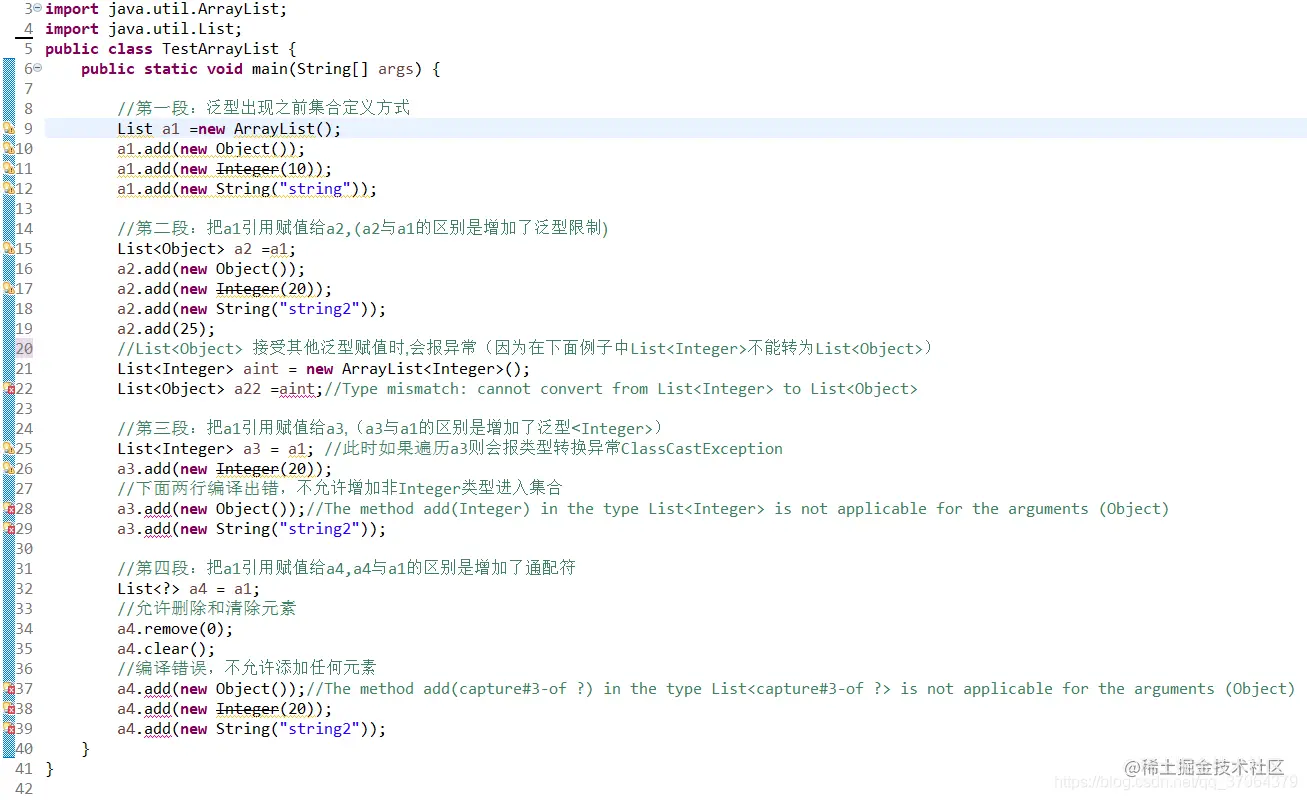This screenshot has width=1307, height=800.
Task: Click the warning marker on line 15
Action: click(9, 249)
